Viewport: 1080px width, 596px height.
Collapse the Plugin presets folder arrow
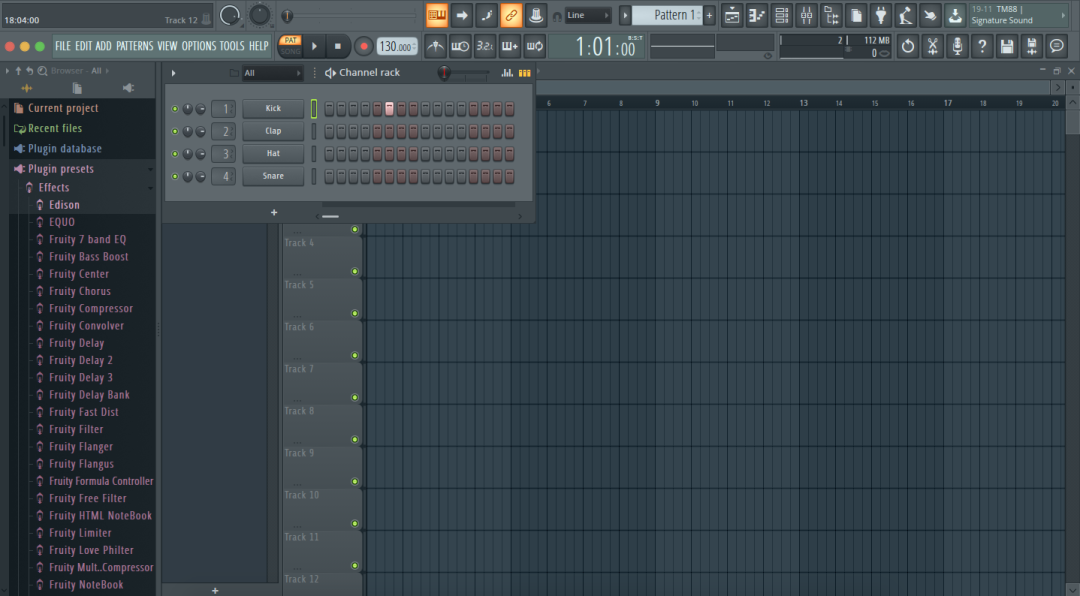click(150, 169)
